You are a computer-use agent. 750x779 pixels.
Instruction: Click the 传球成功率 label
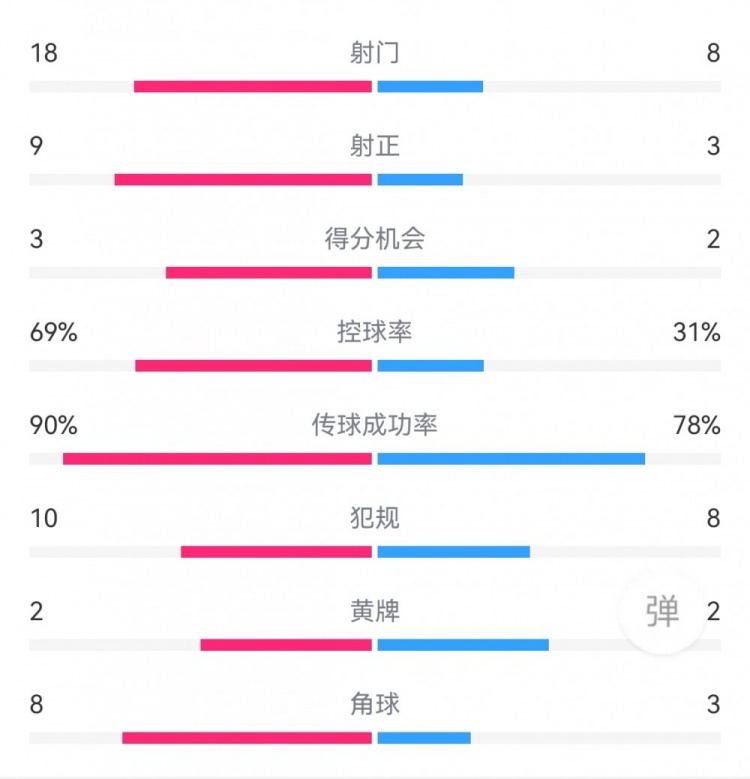375,425
